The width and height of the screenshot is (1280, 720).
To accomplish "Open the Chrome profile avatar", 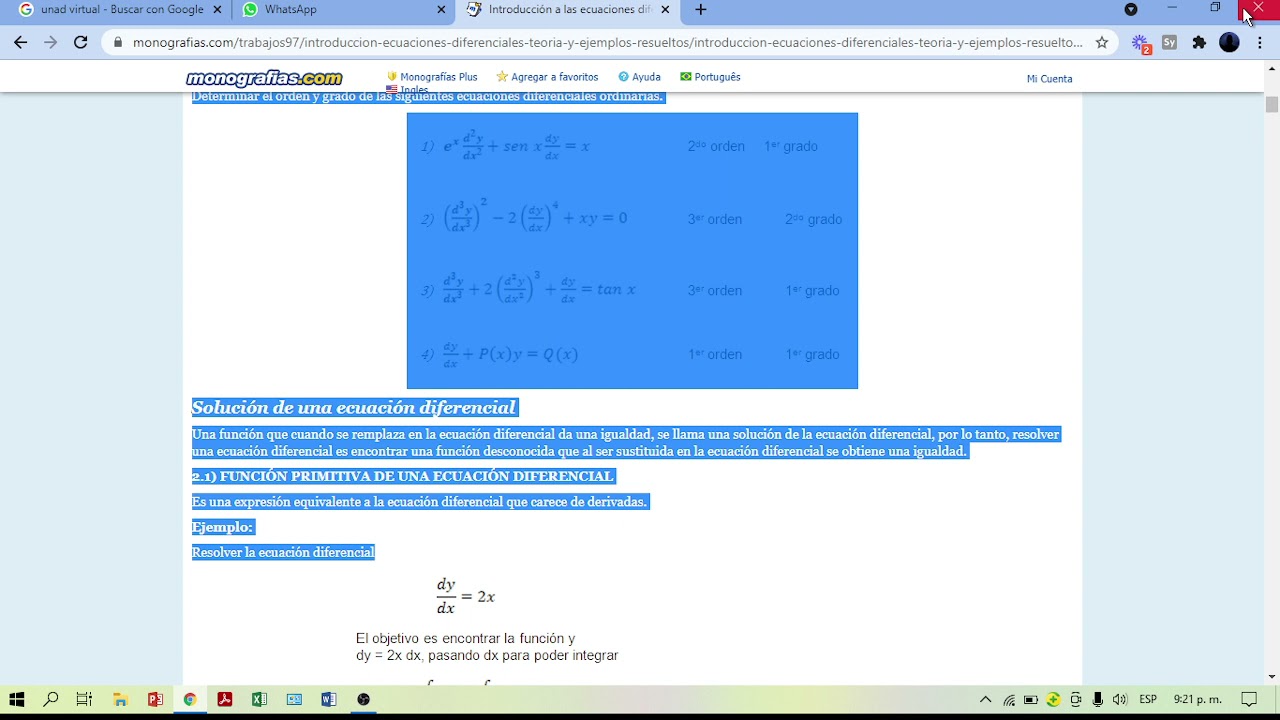I will 1230,43.
